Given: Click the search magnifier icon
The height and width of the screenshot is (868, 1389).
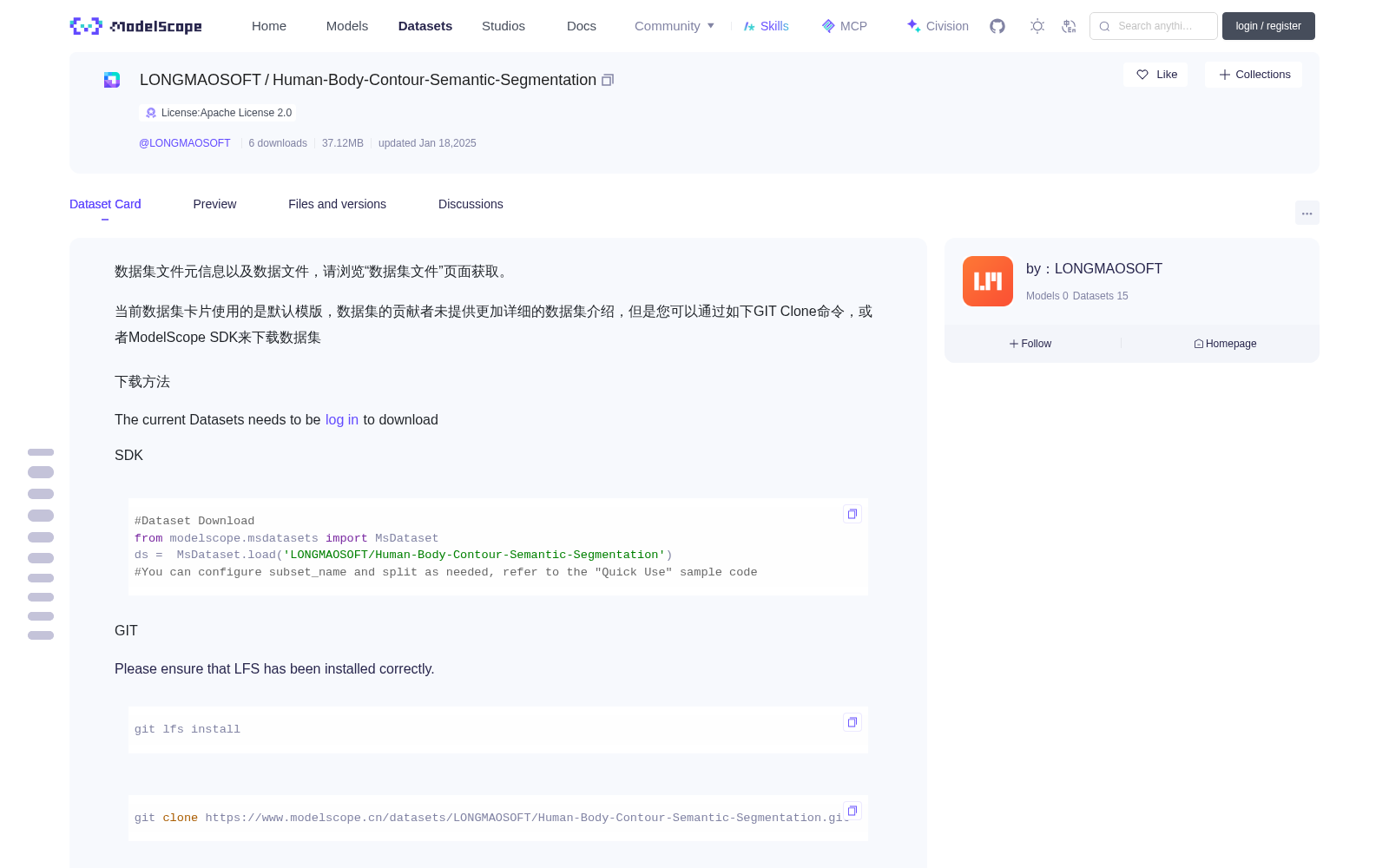Looking at the screenshot, I should (x=1104, y=26).
